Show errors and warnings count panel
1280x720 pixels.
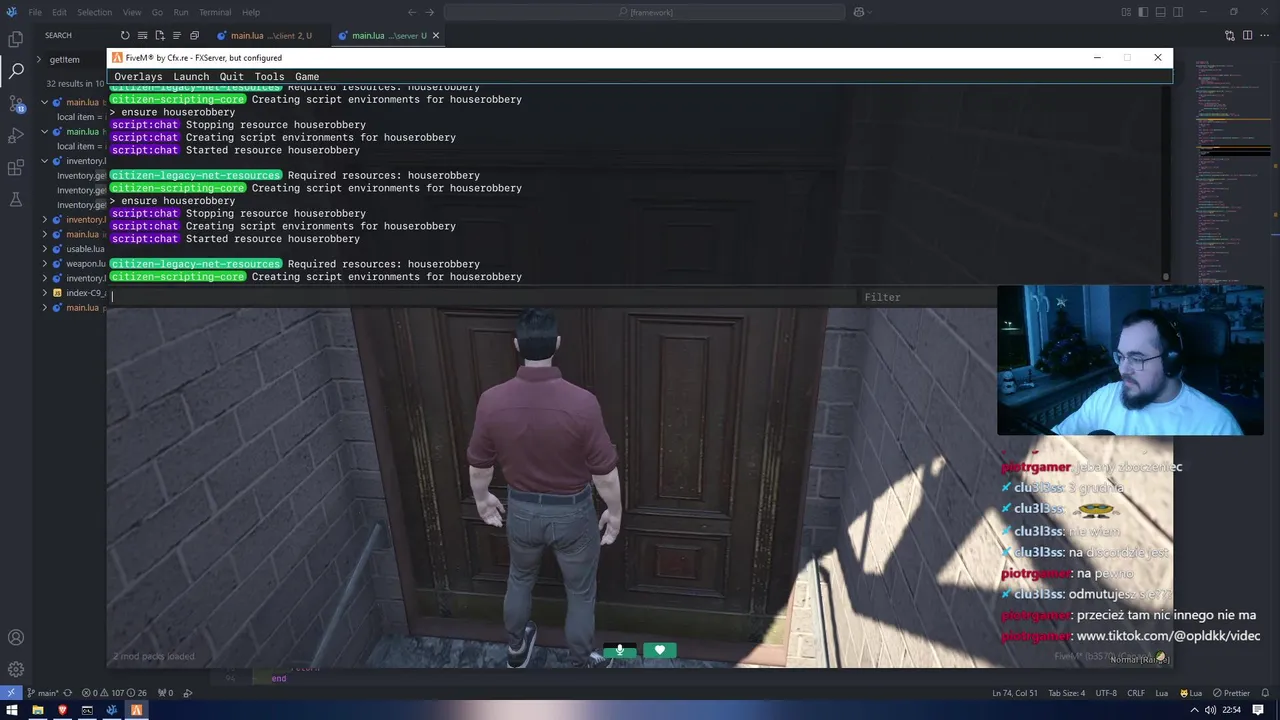click(114, 693)
